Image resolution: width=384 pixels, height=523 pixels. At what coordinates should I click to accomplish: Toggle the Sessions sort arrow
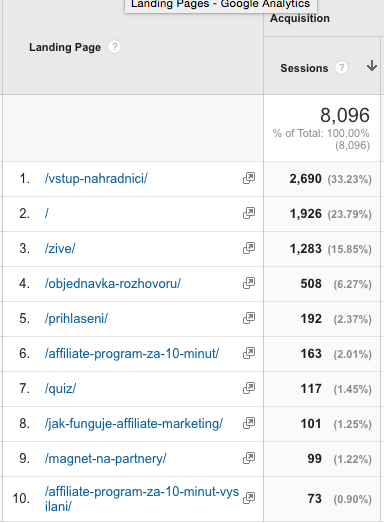pos(372,66)
